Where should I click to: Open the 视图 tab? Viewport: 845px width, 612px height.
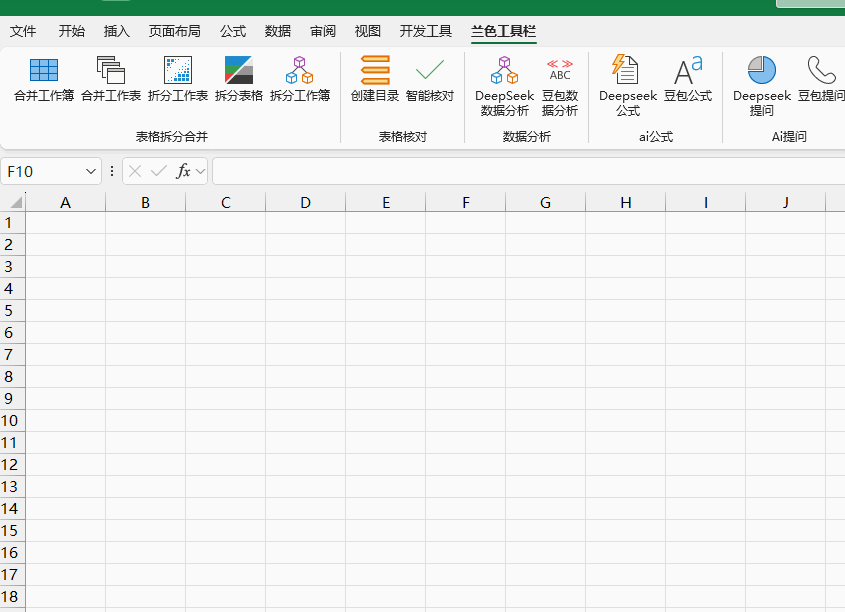point(368,31)
